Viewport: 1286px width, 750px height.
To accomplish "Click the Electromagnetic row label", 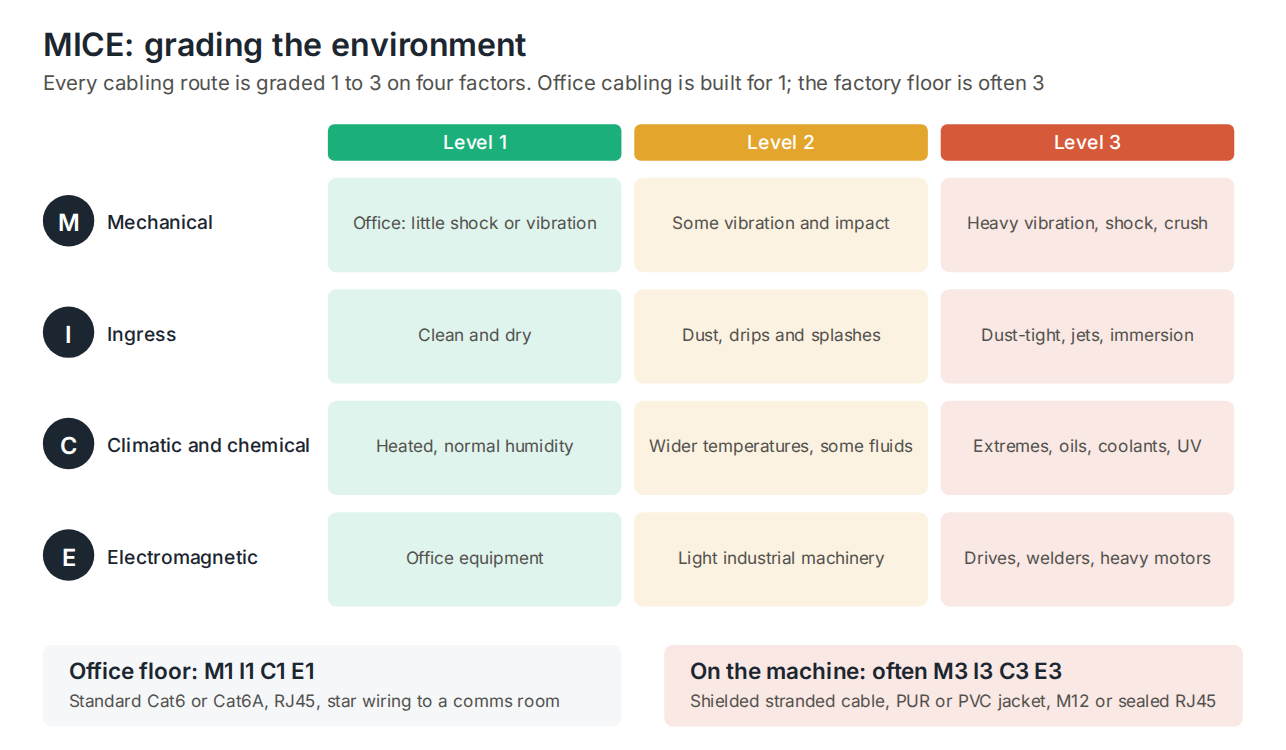I will [x=182, y=557].
